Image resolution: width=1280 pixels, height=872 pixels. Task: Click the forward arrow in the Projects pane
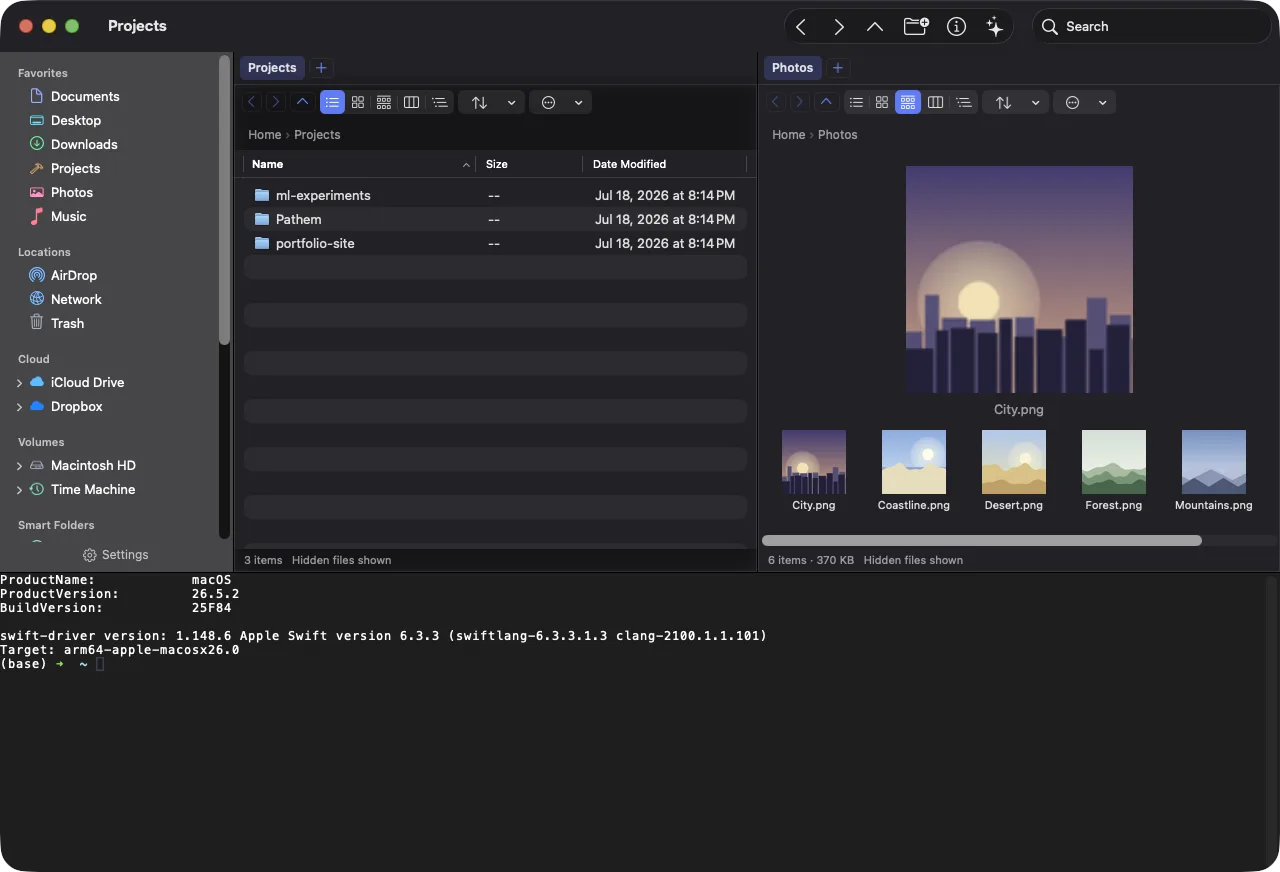pyautogui.click(x=276, y=102)
